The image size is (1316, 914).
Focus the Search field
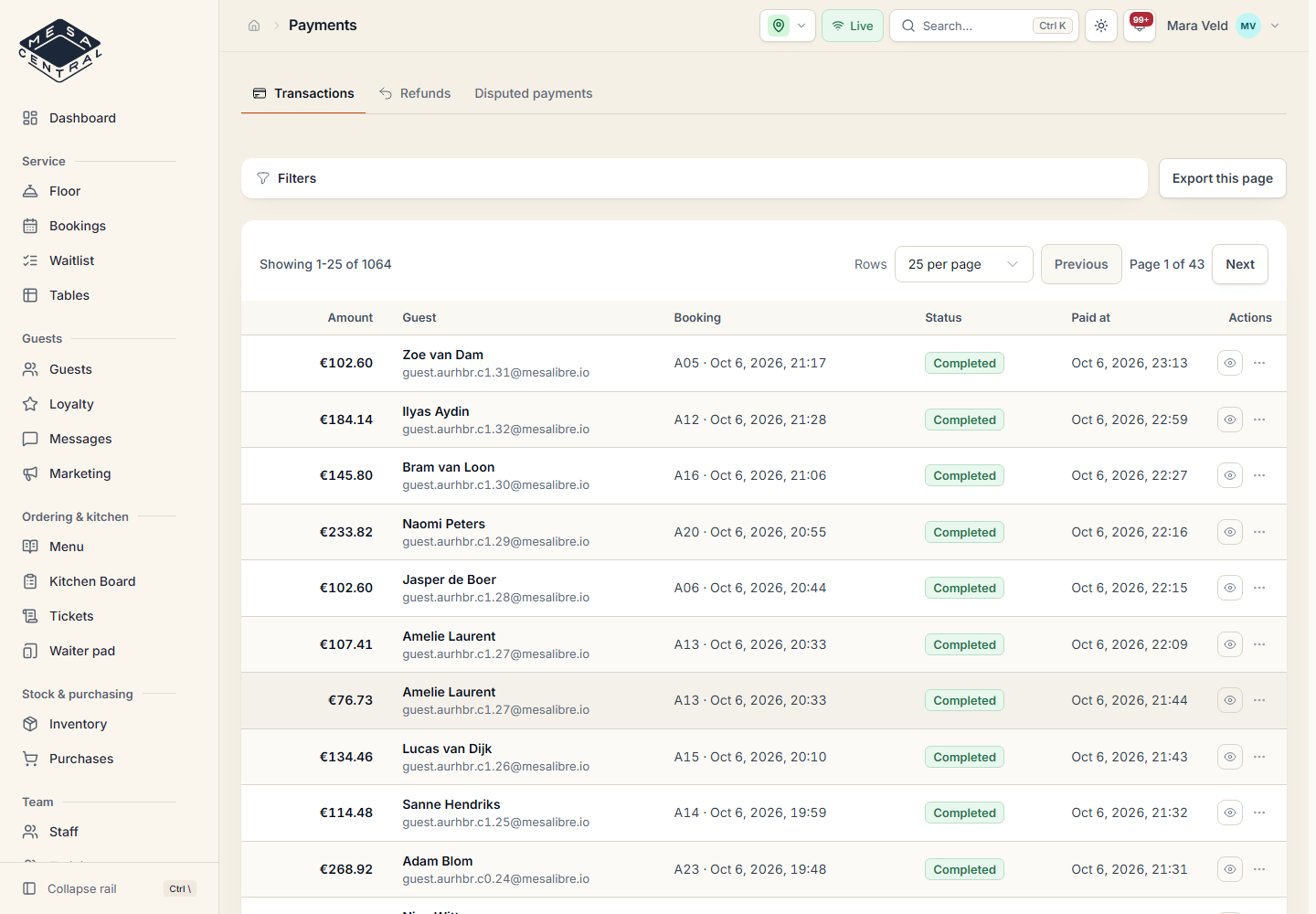[984, 26]
